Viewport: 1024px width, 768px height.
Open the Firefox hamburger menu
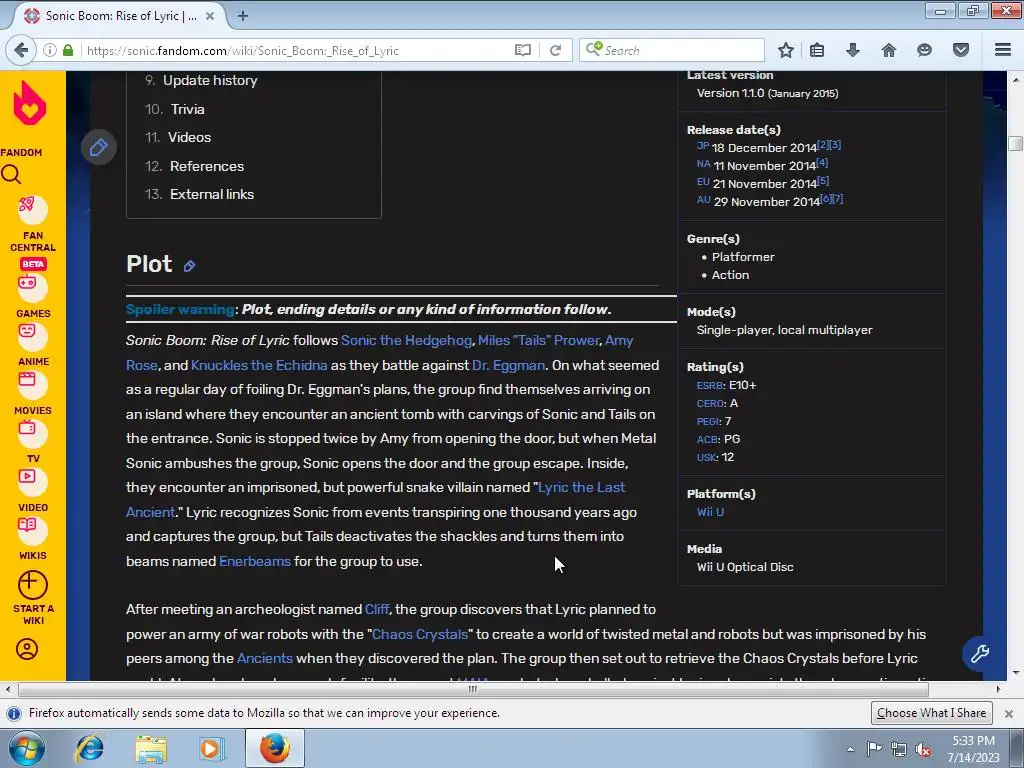click(1003, 50)
